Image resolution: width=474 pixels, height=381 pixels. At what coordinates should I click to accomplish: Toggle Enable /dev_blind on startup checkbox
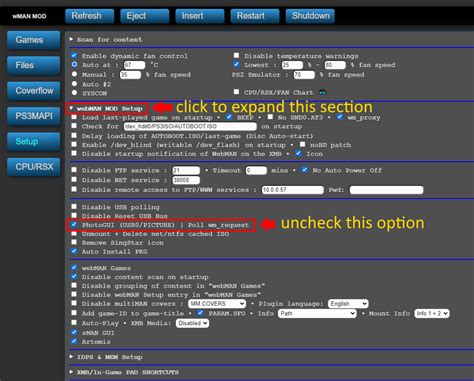coord(74,145)
